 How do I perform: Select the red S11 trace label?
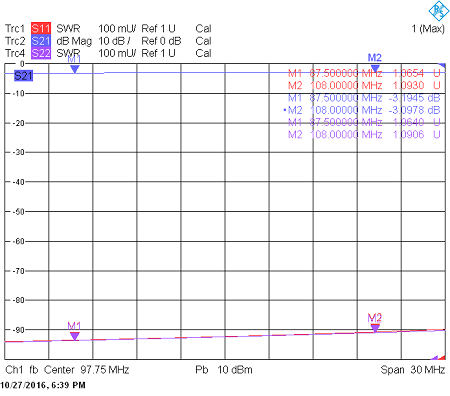(x=41, y=28)
